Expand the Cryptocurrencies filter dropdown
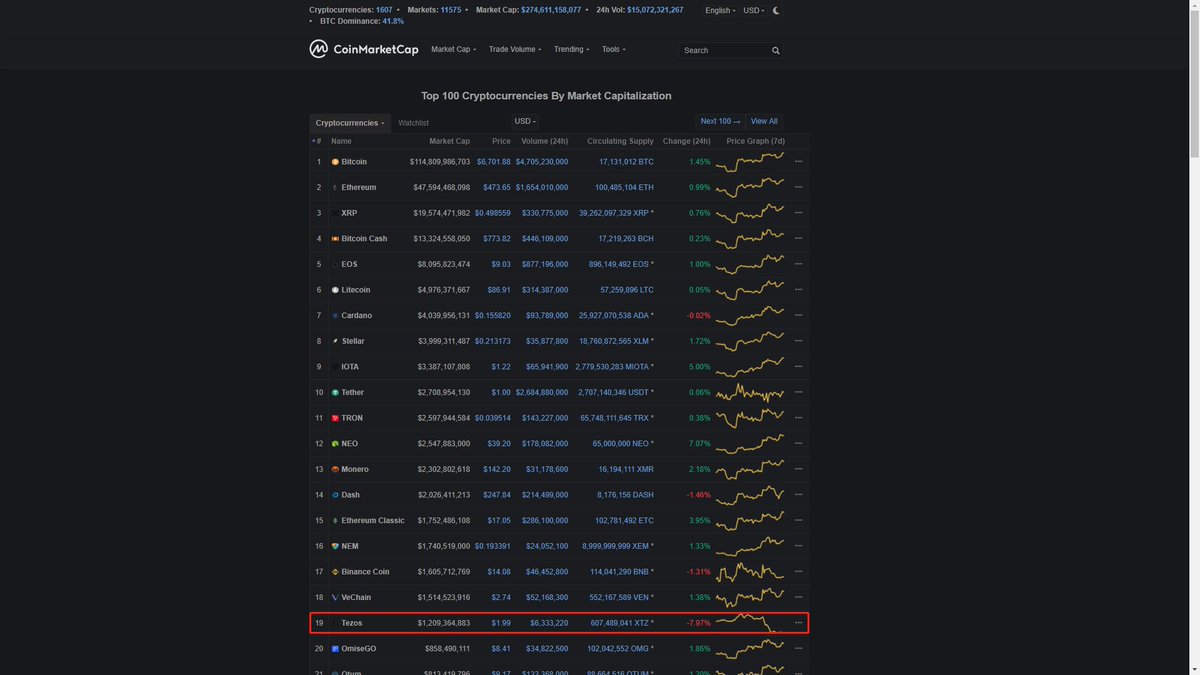The height and width of the screenshot is (675, 1200). 350,123
